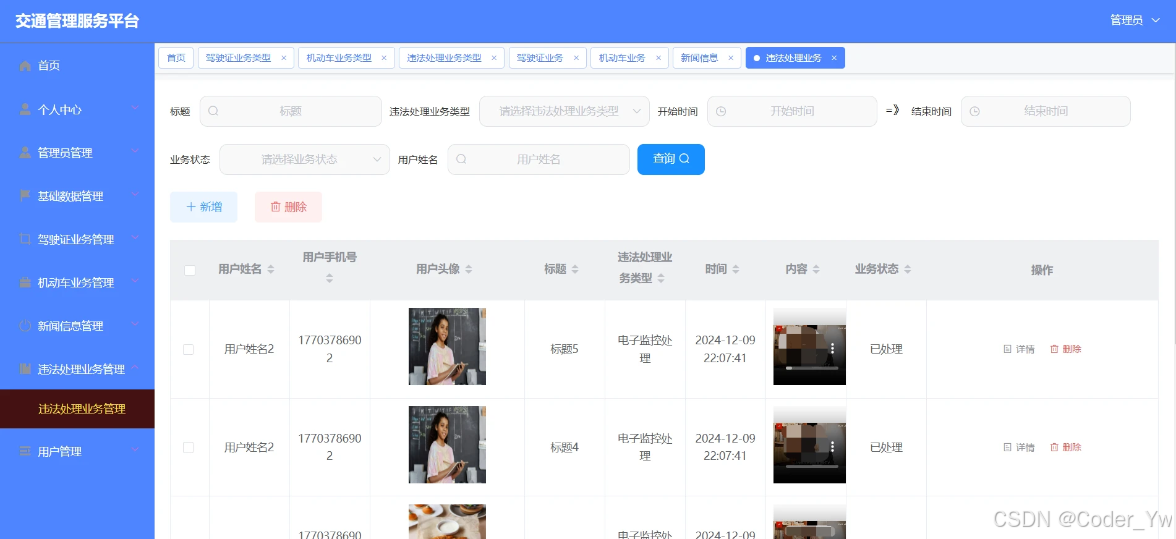Click the 删除 batch delete button

pyautogui.click(x=289, y=207)
